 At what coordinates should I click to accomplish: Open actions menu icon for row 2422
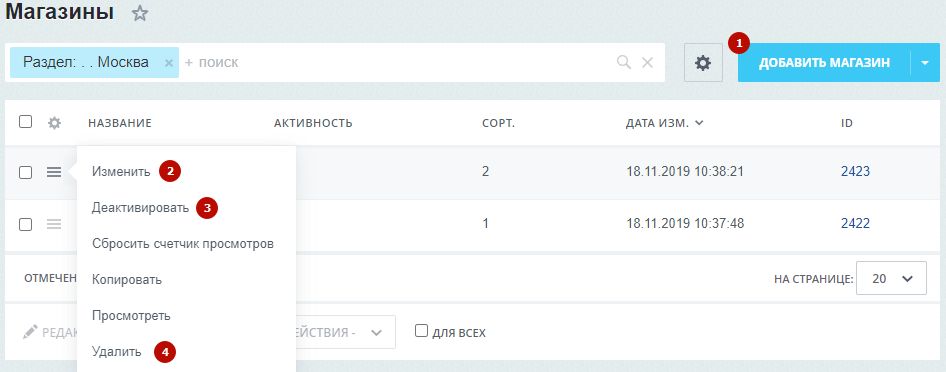tap(54, 224)
